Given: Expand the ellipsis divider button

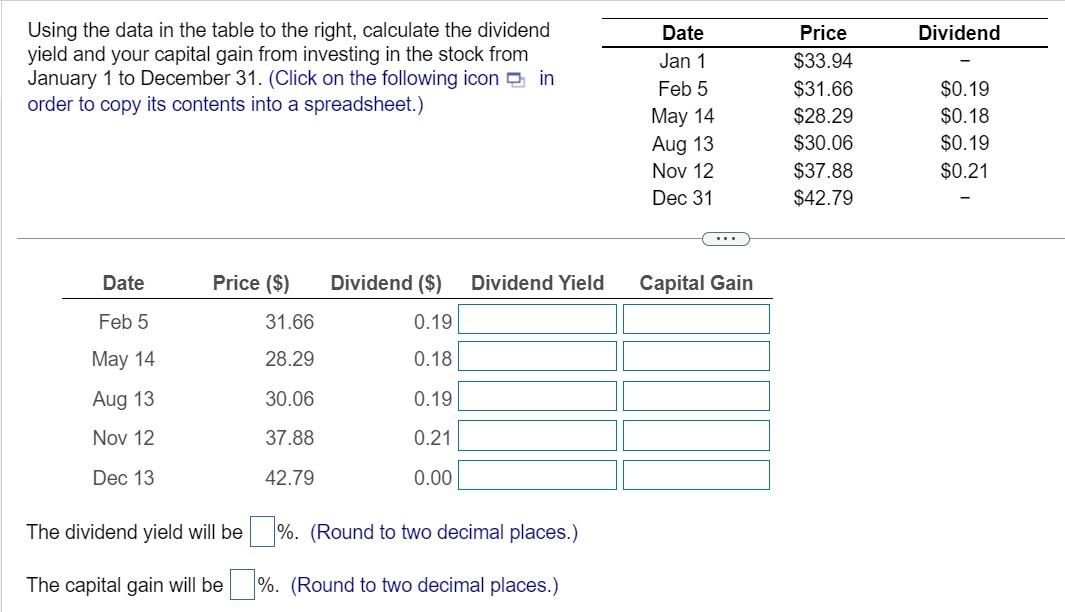Looking at the screenshot, I should coord(728,237).
